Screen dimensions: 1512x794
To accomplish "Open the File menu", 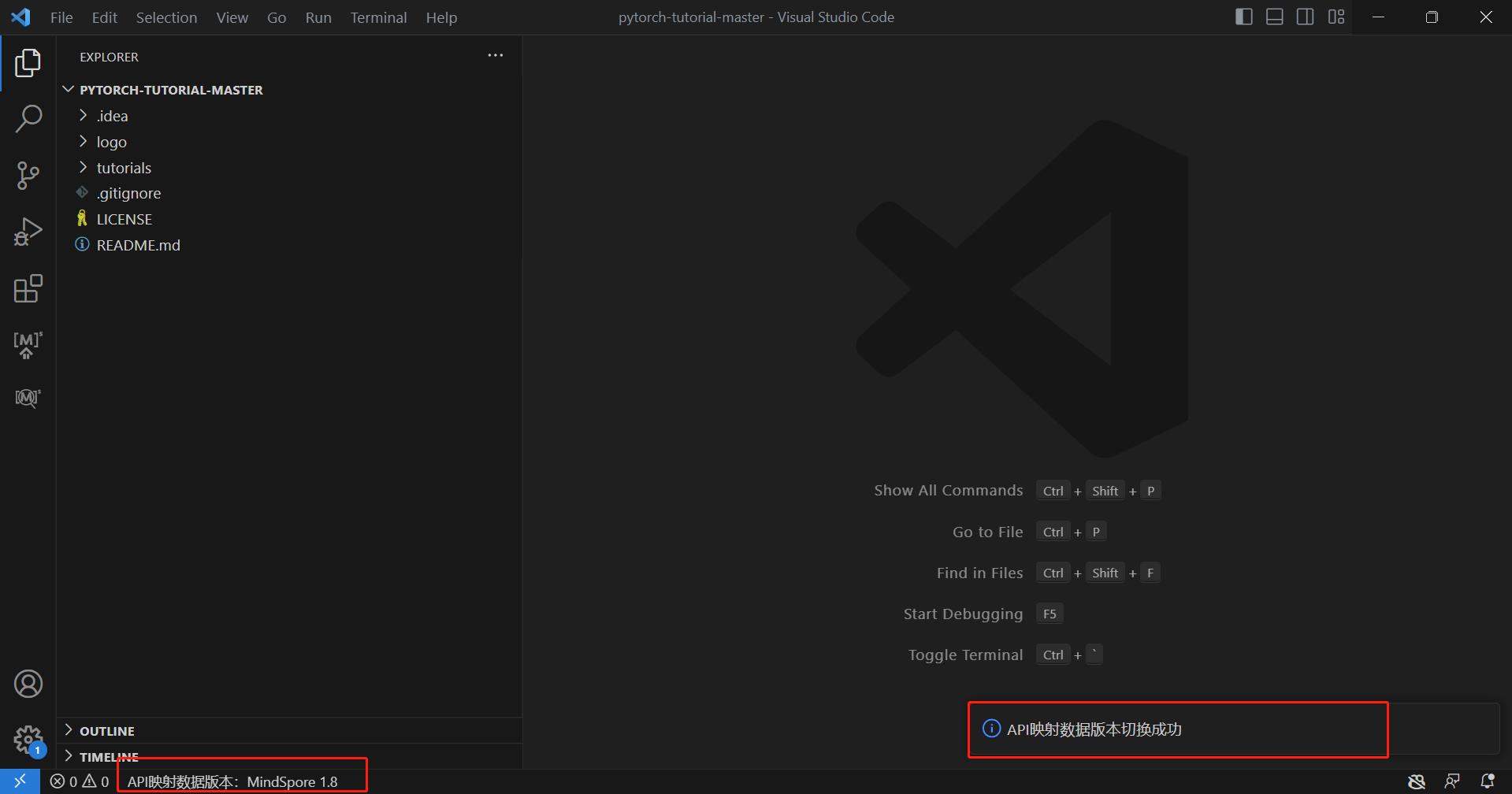I will [x=61, y=17].
